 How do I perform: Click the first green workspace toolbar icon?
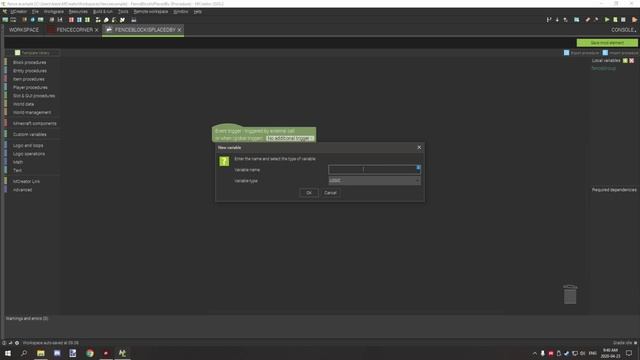pyautogui.click(x=5, y=20)
